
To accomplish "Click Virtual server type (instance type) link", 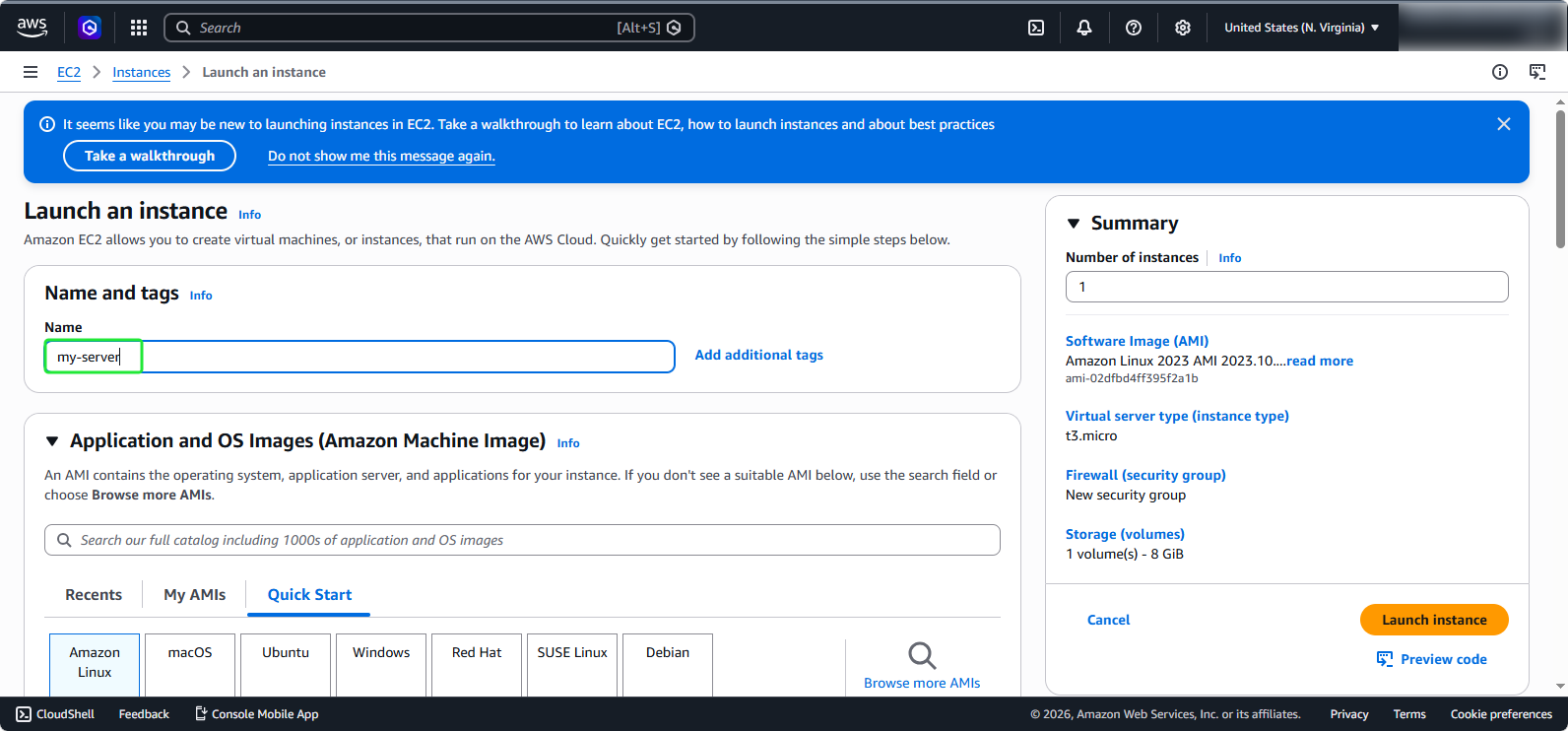I will point(1177,416).
